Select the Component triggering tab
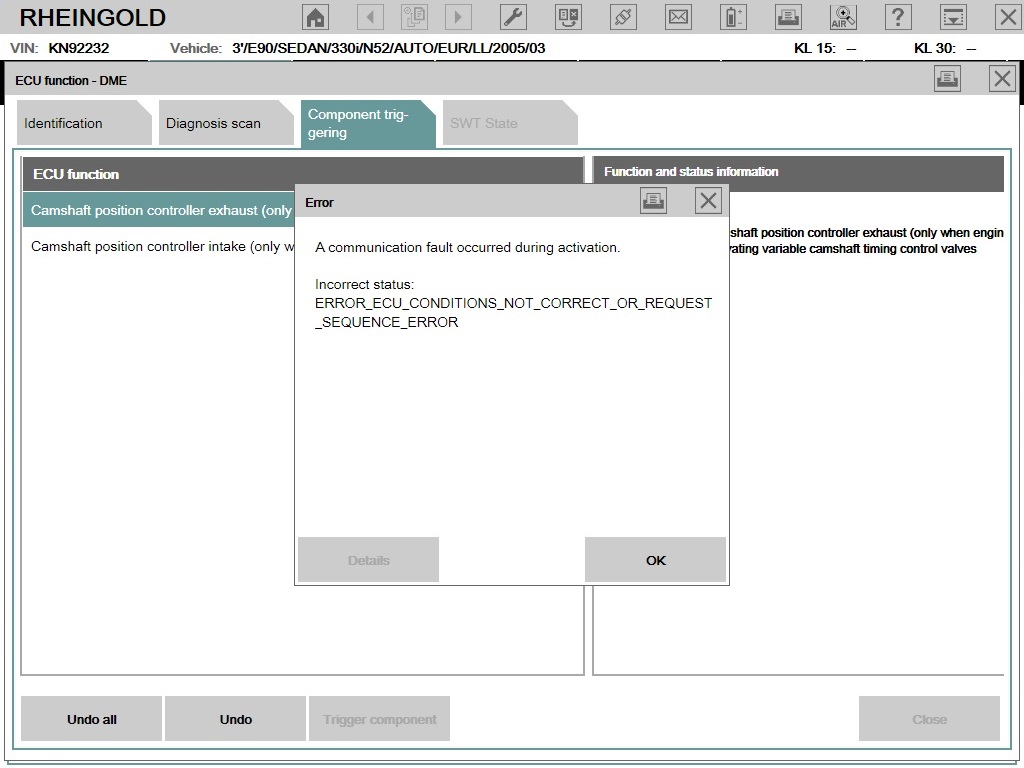 (x=360, y=123)
